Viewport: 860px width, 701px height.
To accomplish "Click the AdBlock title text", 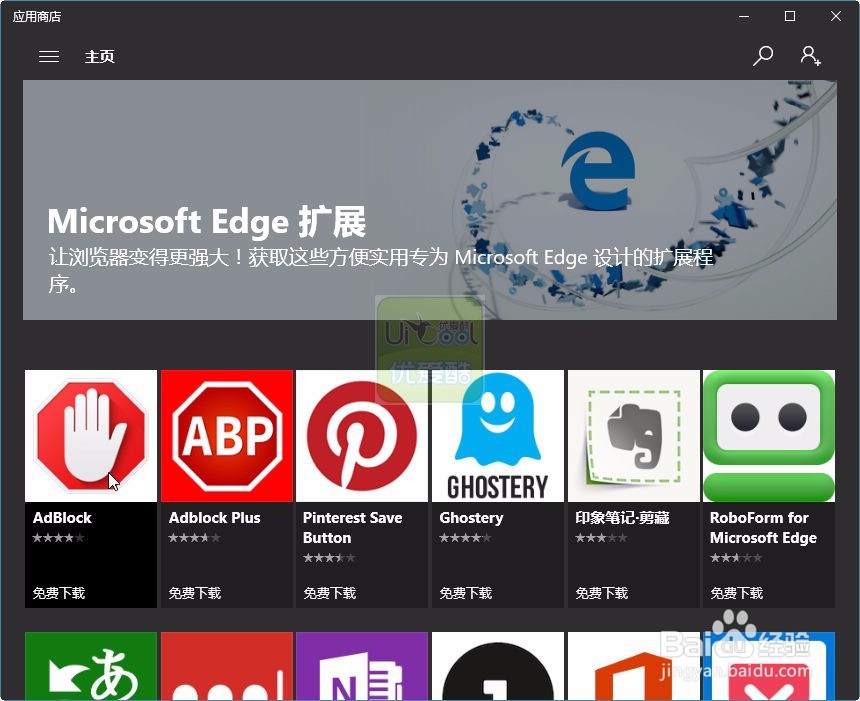I will [62, 518].
